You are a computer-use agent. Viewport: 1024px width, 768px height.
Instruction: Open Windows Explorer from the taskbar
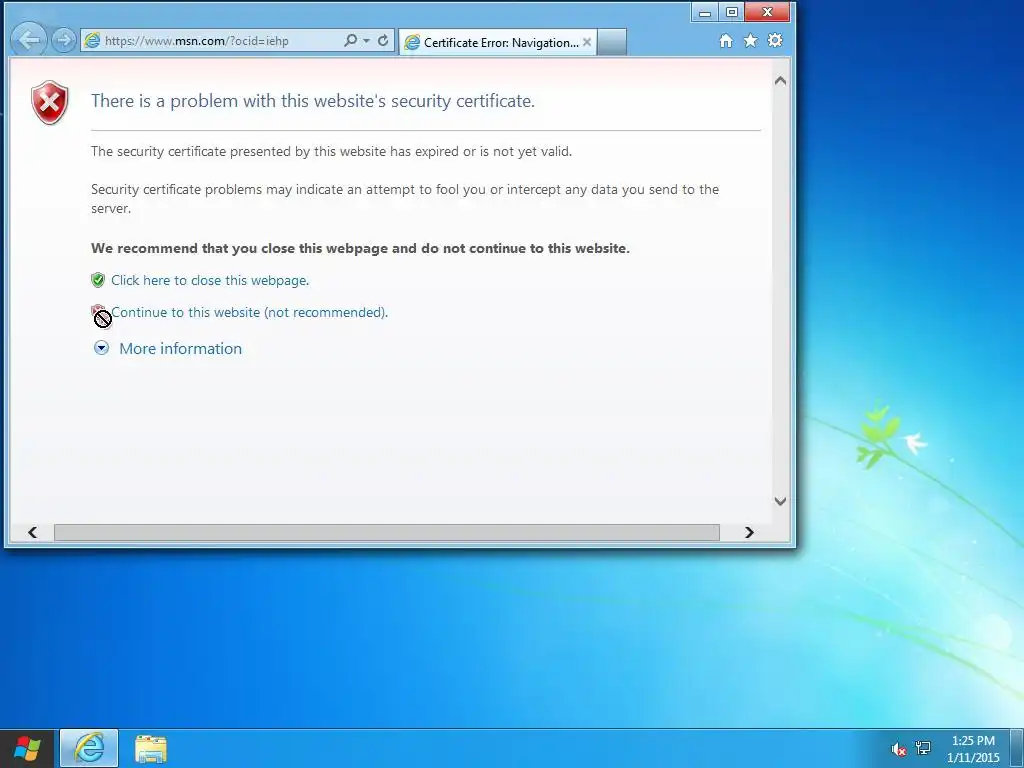coord(151,748)
